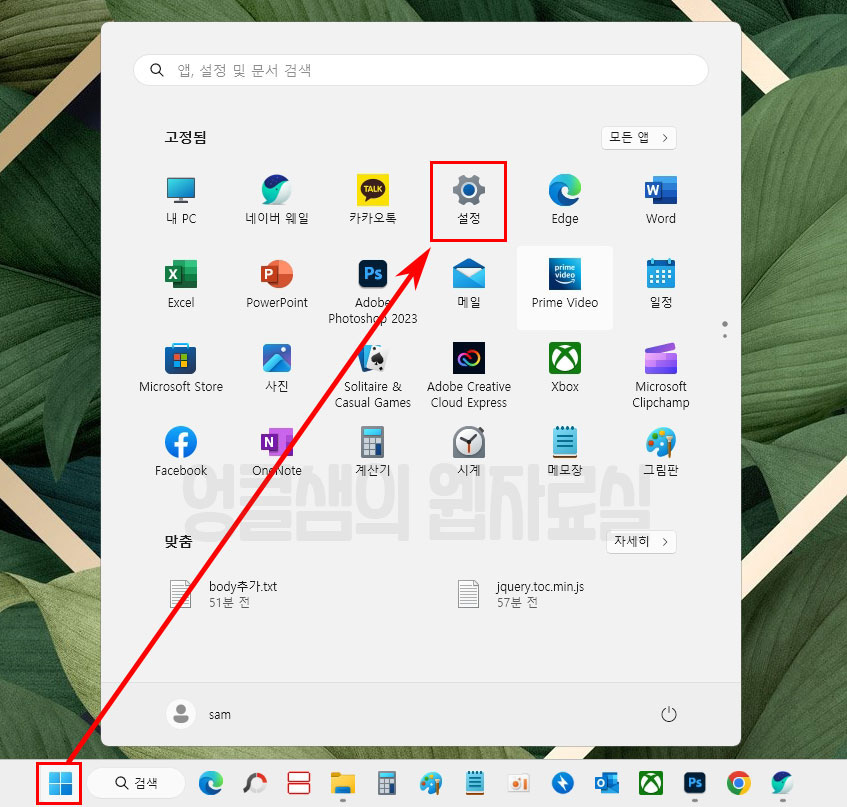Image resolution: width=847 pixels, height=807 pixels.
Task: Open the 사진 (Photos) app
Action: coord(277,368)
